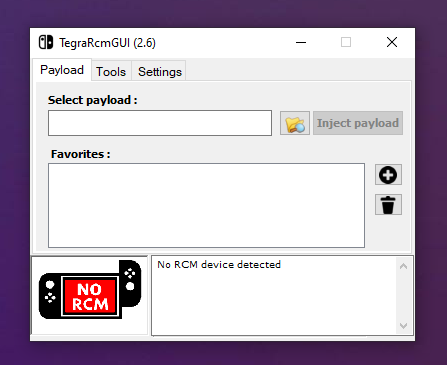Click the 'Select payload :' label
447x365 pixels.
click(x=92, y=100)
